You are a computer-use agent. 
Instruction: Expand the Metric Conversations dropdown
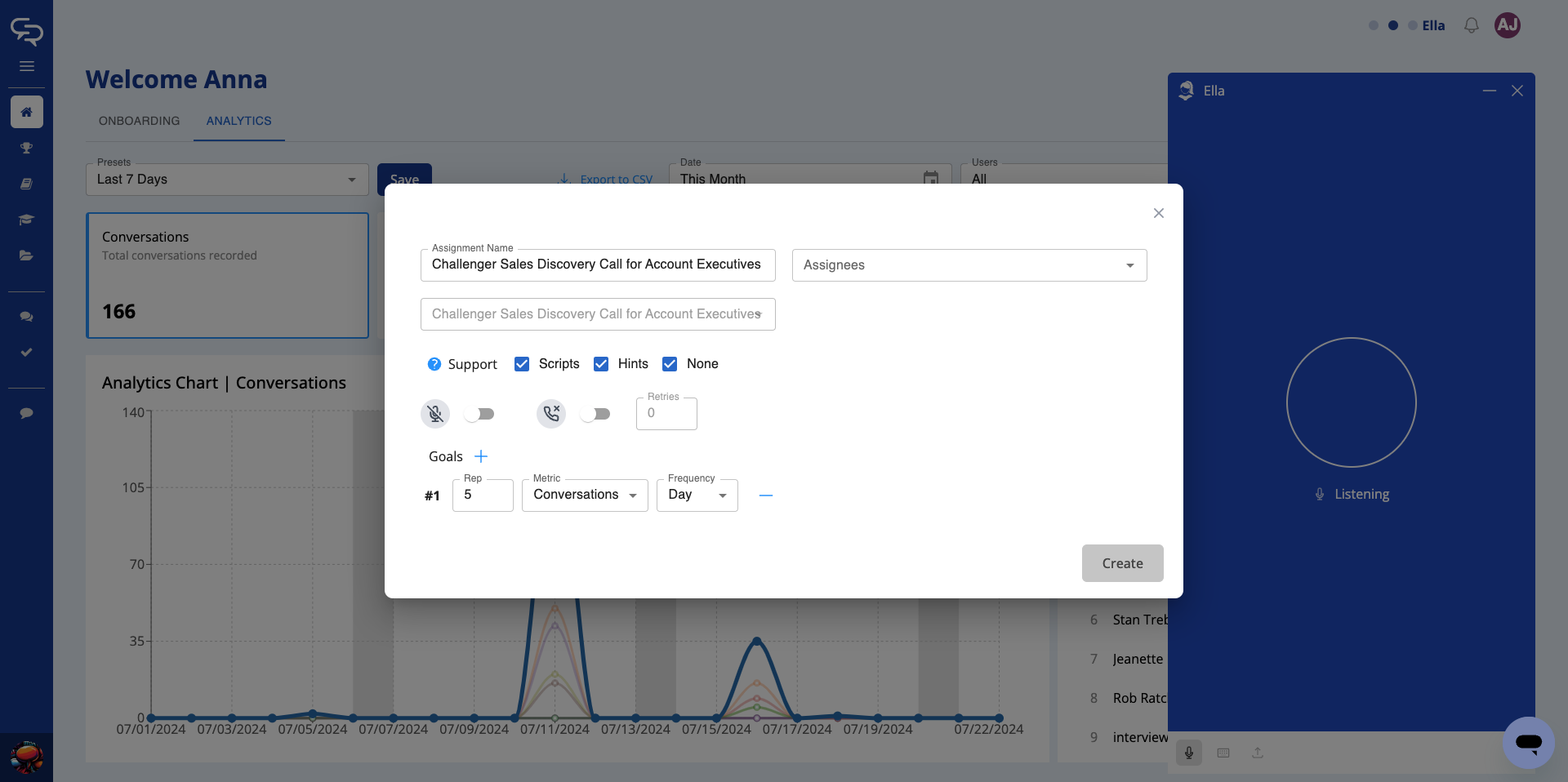point(585,495)
